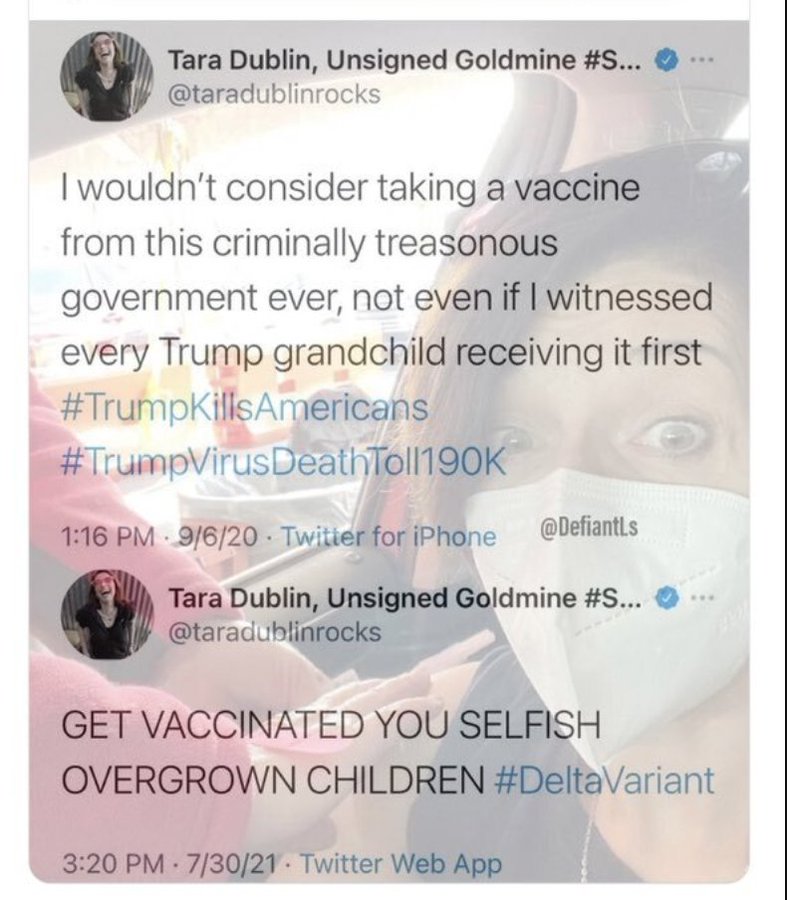Open the #DeltaVariant hashtag

point(603,779)
